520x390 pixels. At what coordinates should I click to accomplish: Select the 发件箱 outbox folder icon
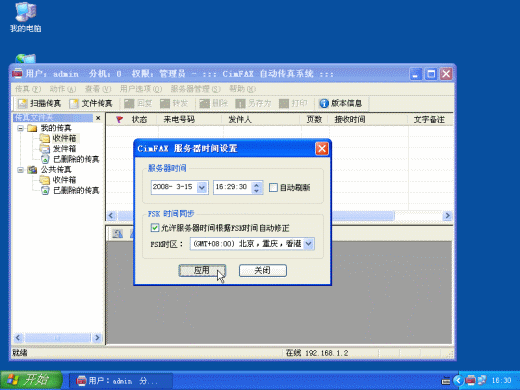click(44, 149)
